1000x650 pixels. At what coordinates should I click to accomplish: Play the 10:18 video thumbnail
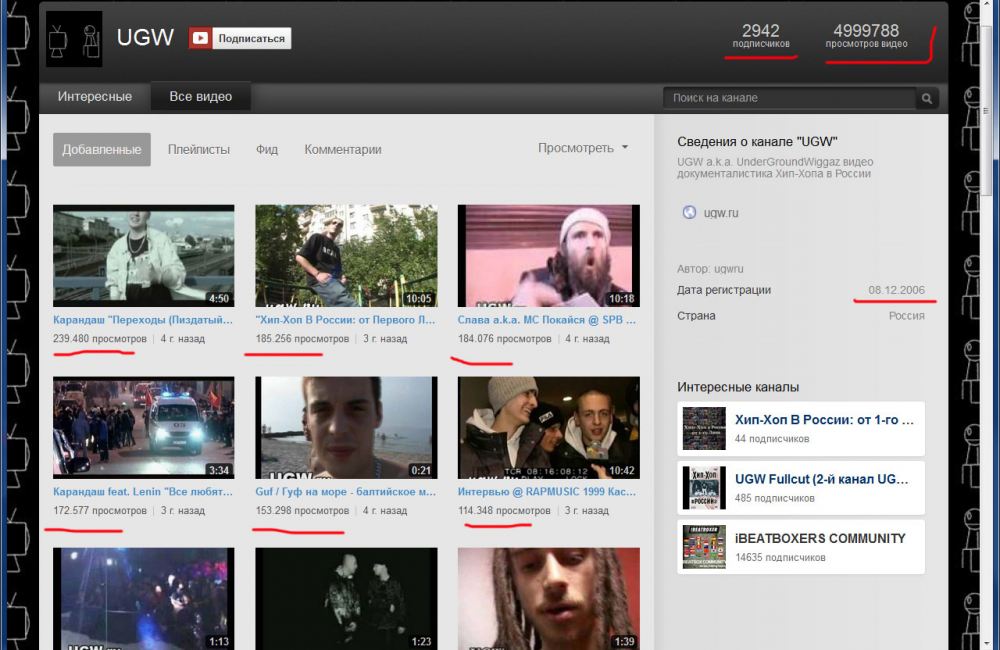[x=548, y=256]
